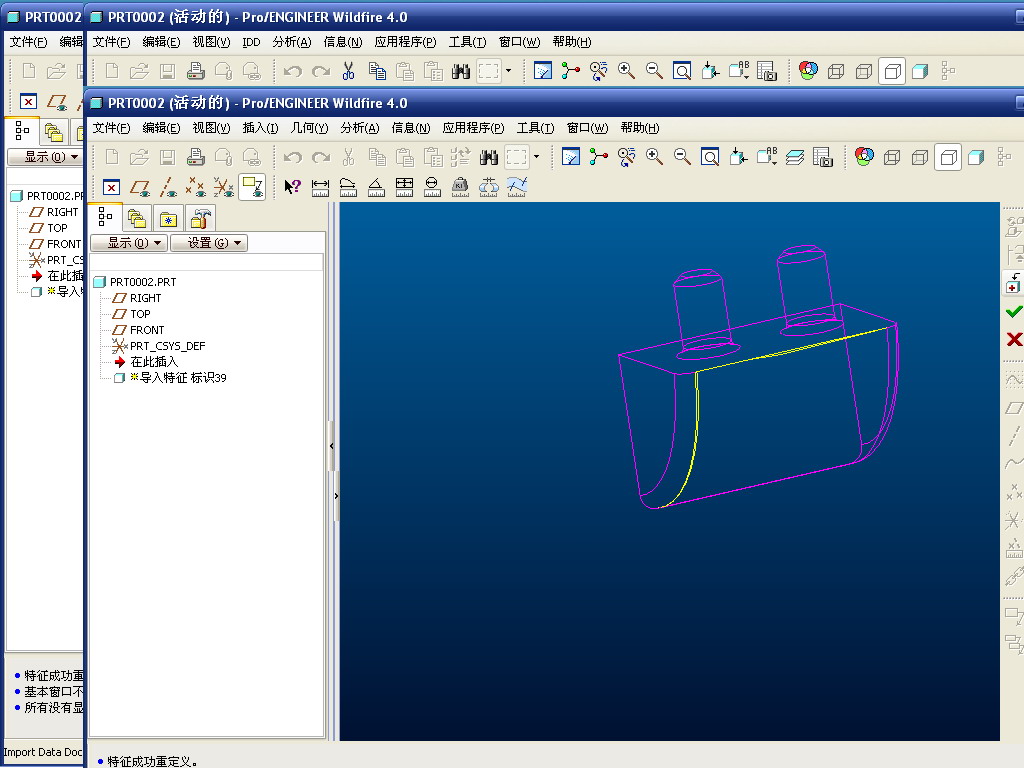Screen dimensions: 1024x768
Task: Open 帮助(H) menu in the middle window
Action: pyautogui.click(x=572, y=42)
